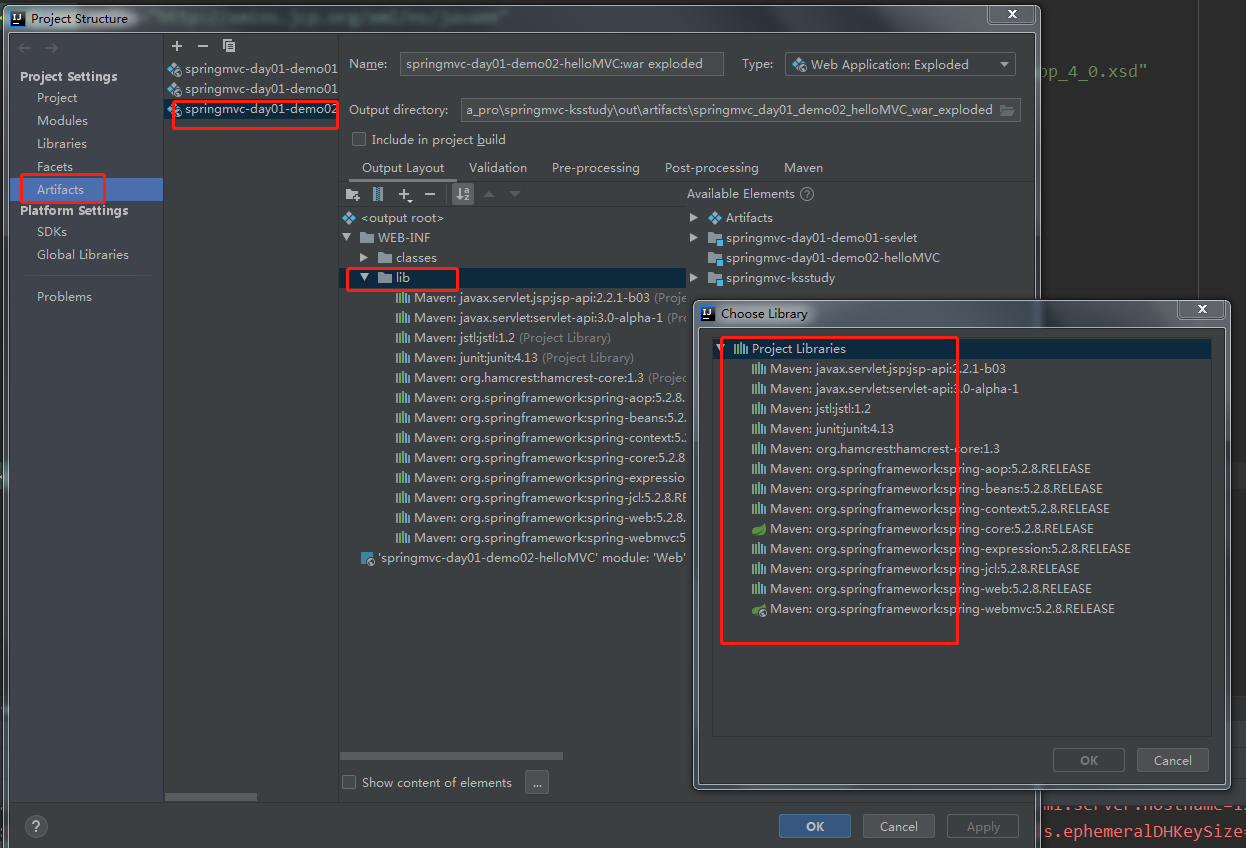Open the Post-processing tab
The height and width of the screenshot is (848, 1246).
click(x=712, y=168)
